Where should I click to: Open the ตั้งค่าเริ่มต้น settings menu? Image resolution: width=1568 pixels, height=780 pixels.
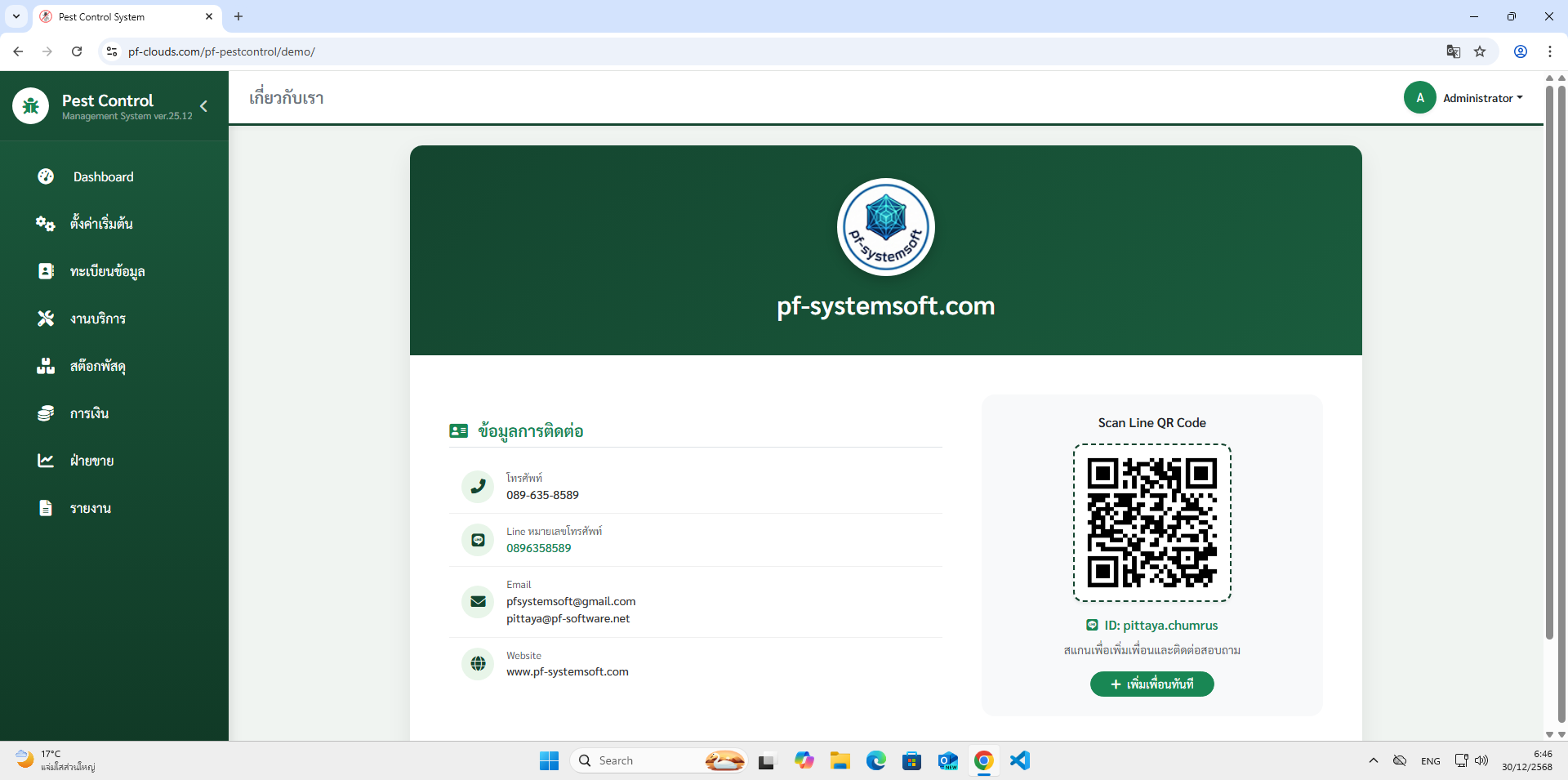(101, 224)
